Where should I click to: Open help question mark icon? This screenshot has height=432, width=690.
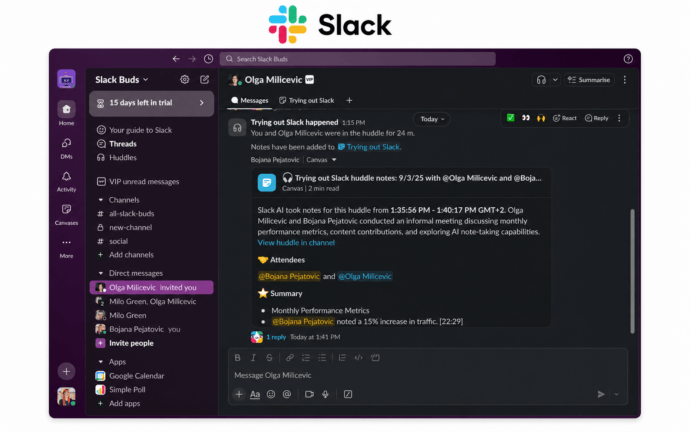[x=628, y=59]
